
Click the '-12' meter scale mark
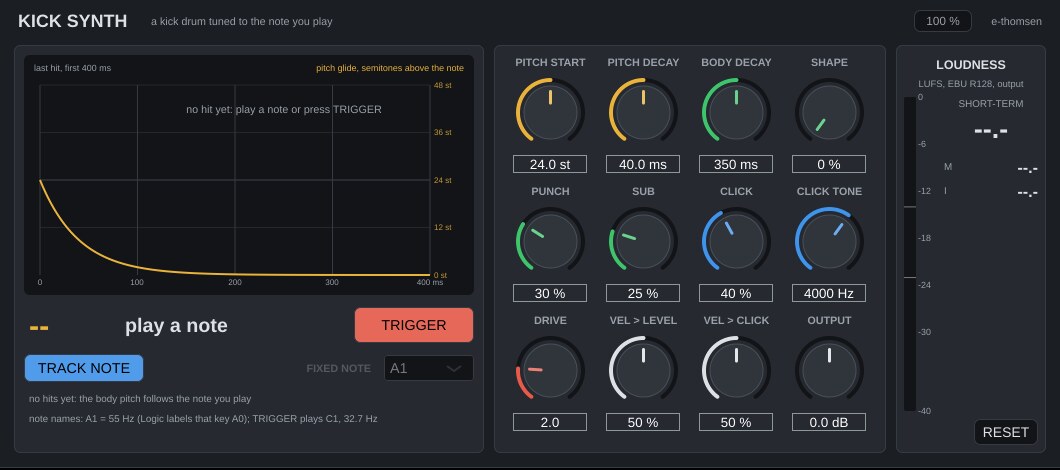coord(924,191)
